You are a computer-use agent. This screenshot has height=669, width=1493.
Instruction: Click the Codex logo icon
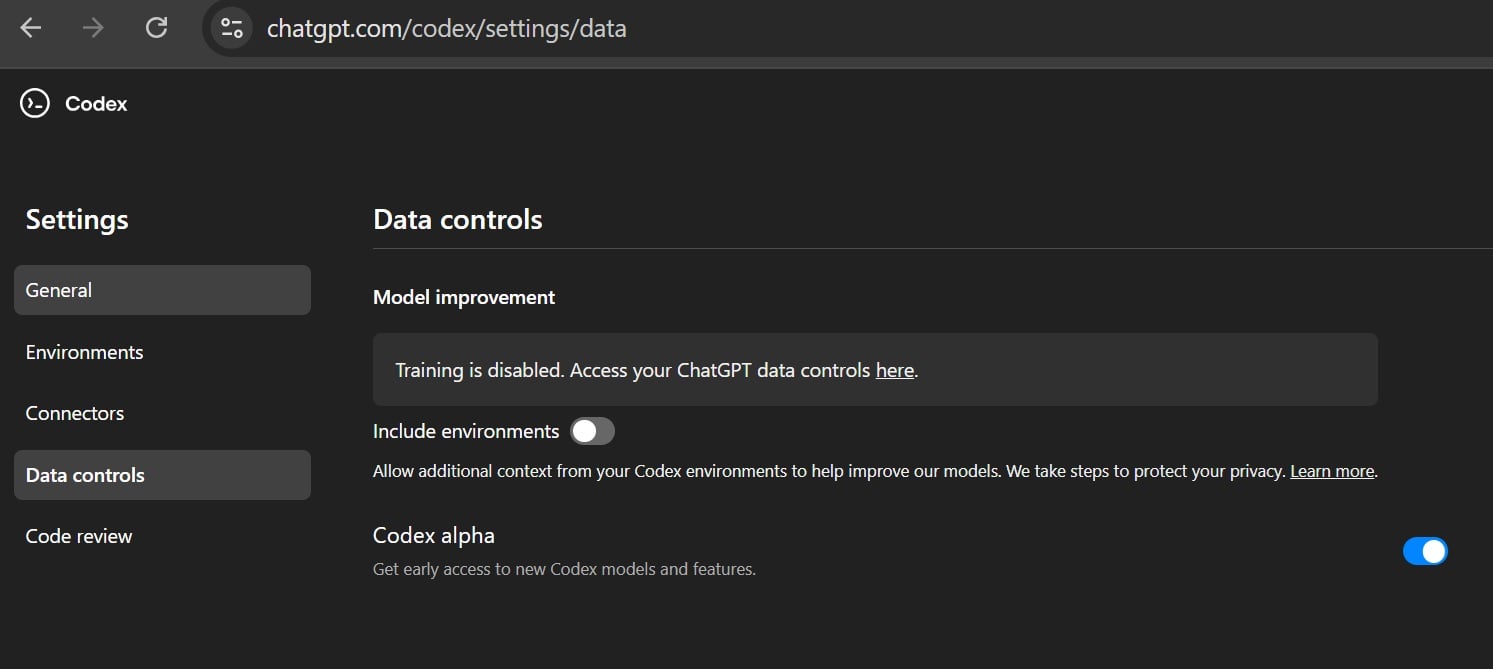pyautogui.click(x=34, y=103)
